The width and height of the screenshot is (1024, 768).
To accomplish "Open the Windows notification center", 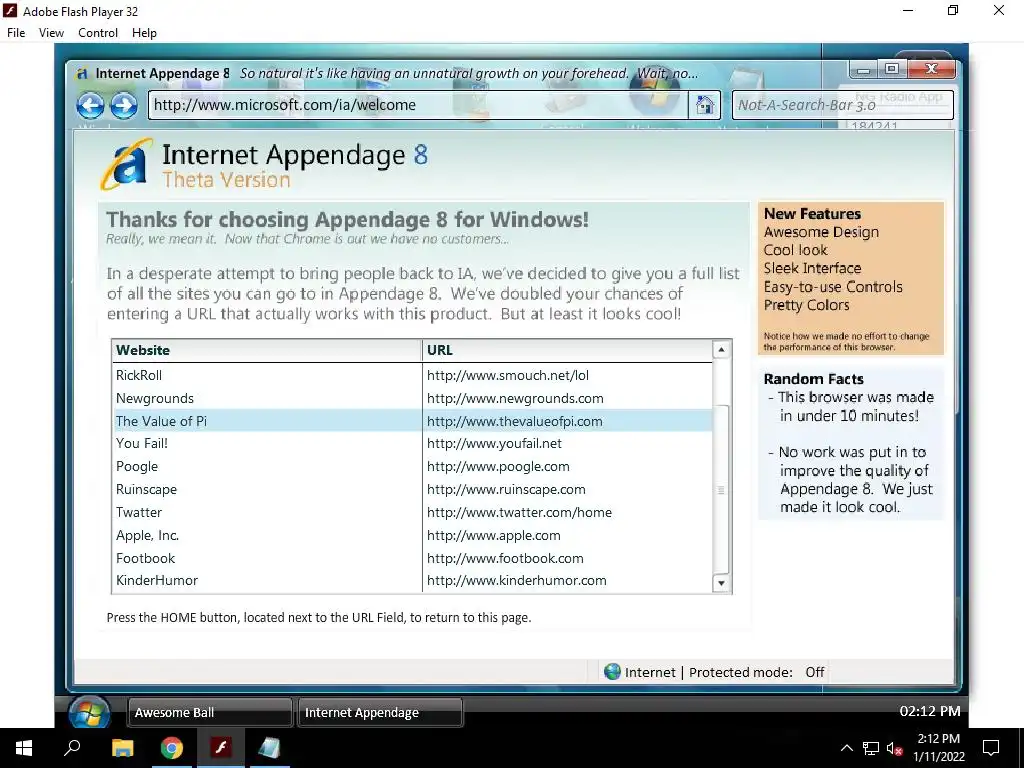I will click(x=991, y=748).
